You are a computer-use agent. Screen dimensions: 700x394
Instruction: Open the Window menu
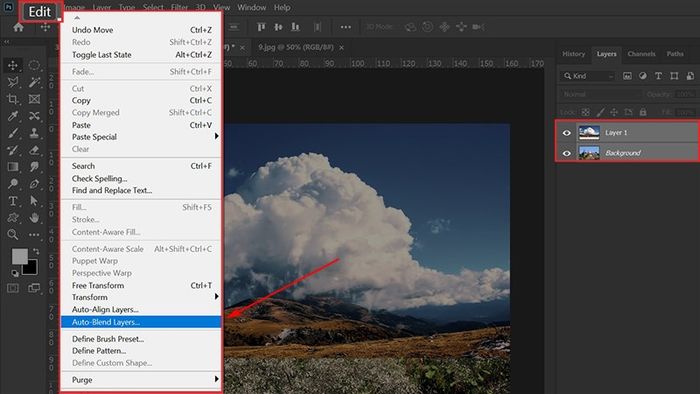pyautogui.click(x=251, y=7)
